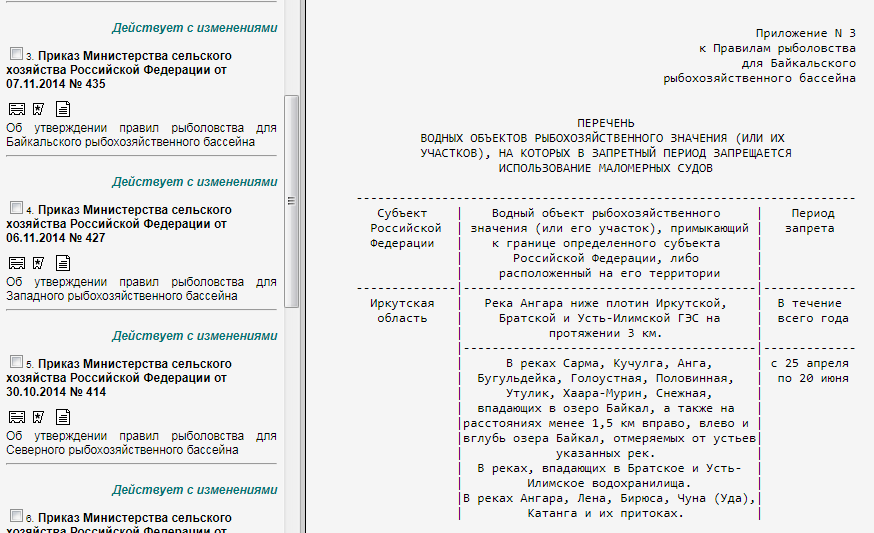The width and height of the screenshot is (874, 533).
Task: Tick the checkbox for result 3, order № 435
Action: tap(15, 53)
